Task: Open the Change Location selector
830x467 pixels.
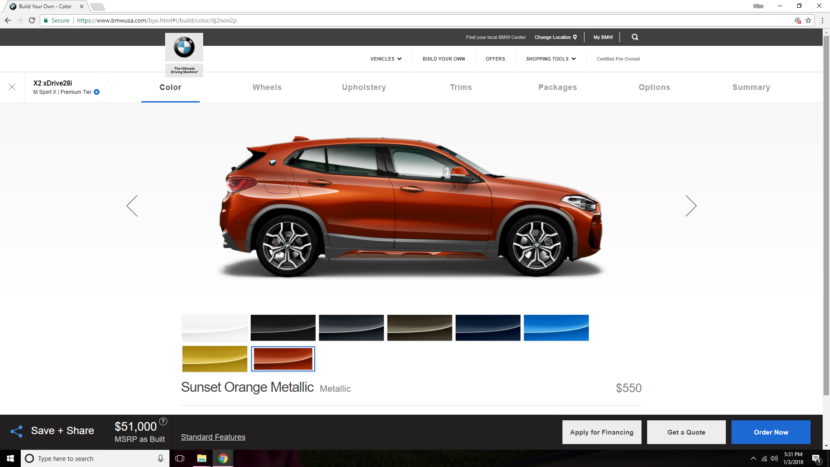Action: coord(556,37)
